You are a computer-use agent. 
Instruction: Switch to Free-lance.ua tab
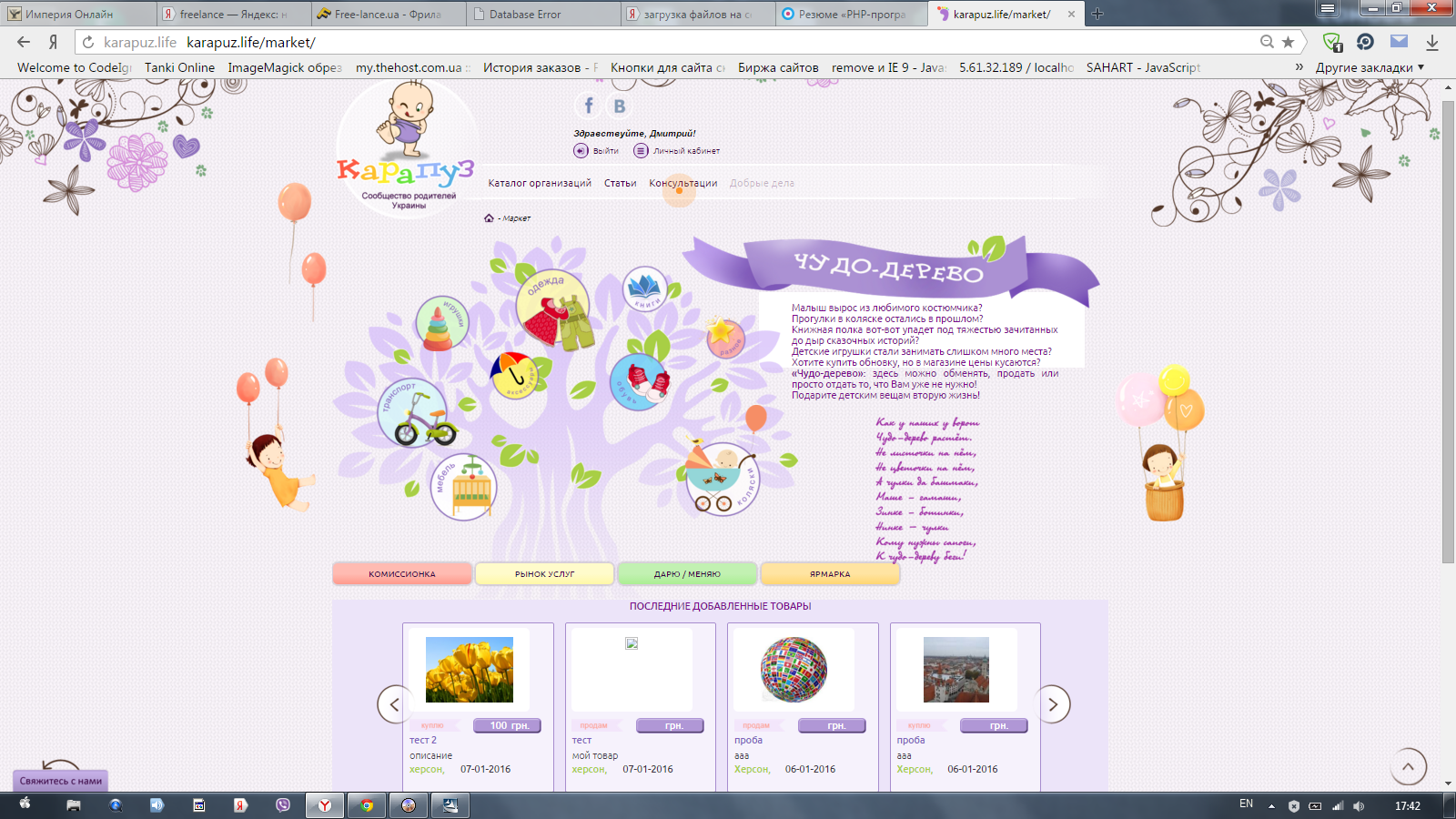click(388, 14)
